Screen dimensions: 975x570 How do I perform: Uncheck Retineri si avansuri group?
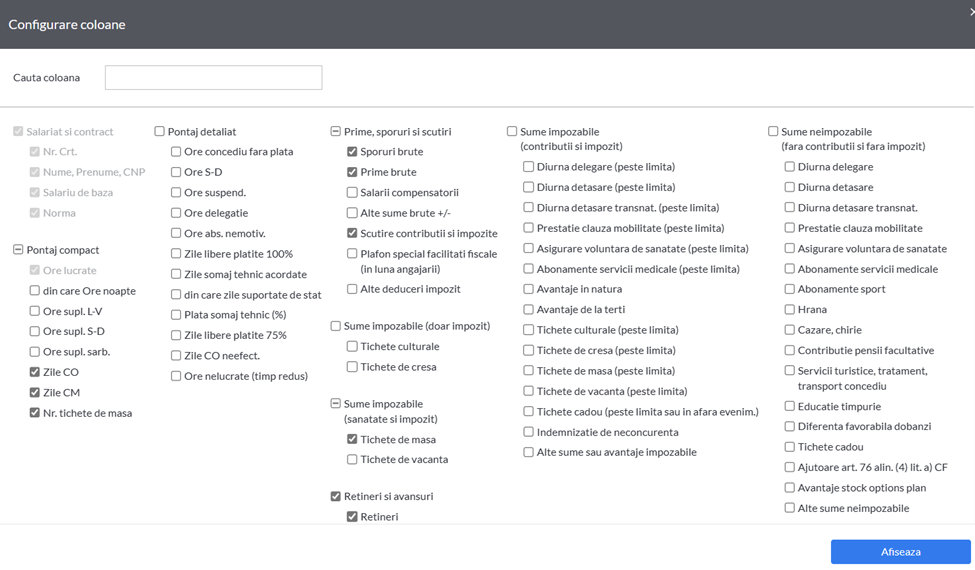pos(336,496)
